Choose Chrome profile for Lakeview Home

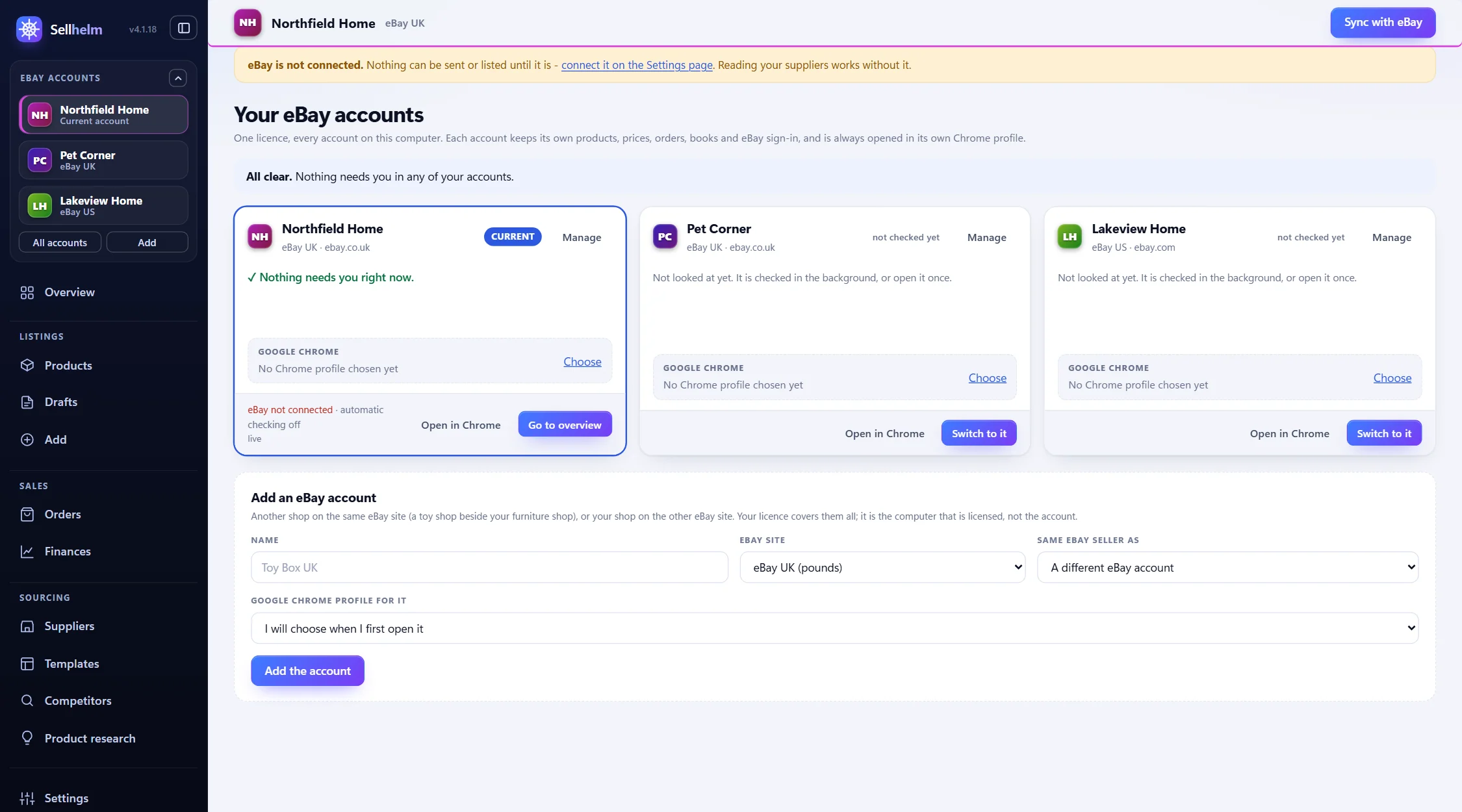pos(1392,378)
